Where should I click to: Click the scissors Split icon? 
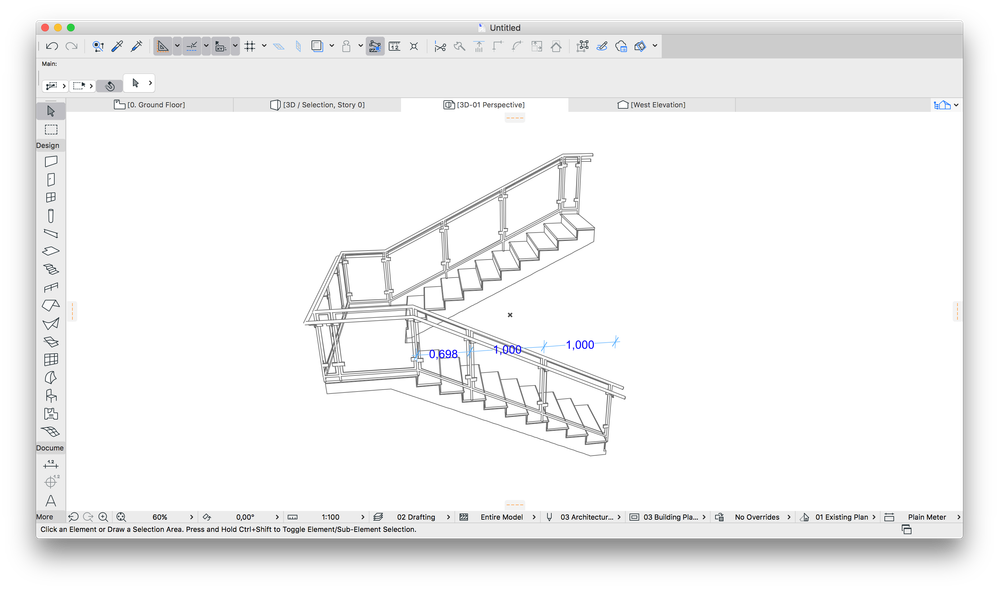pyautogui.click(x=440, y=46)
